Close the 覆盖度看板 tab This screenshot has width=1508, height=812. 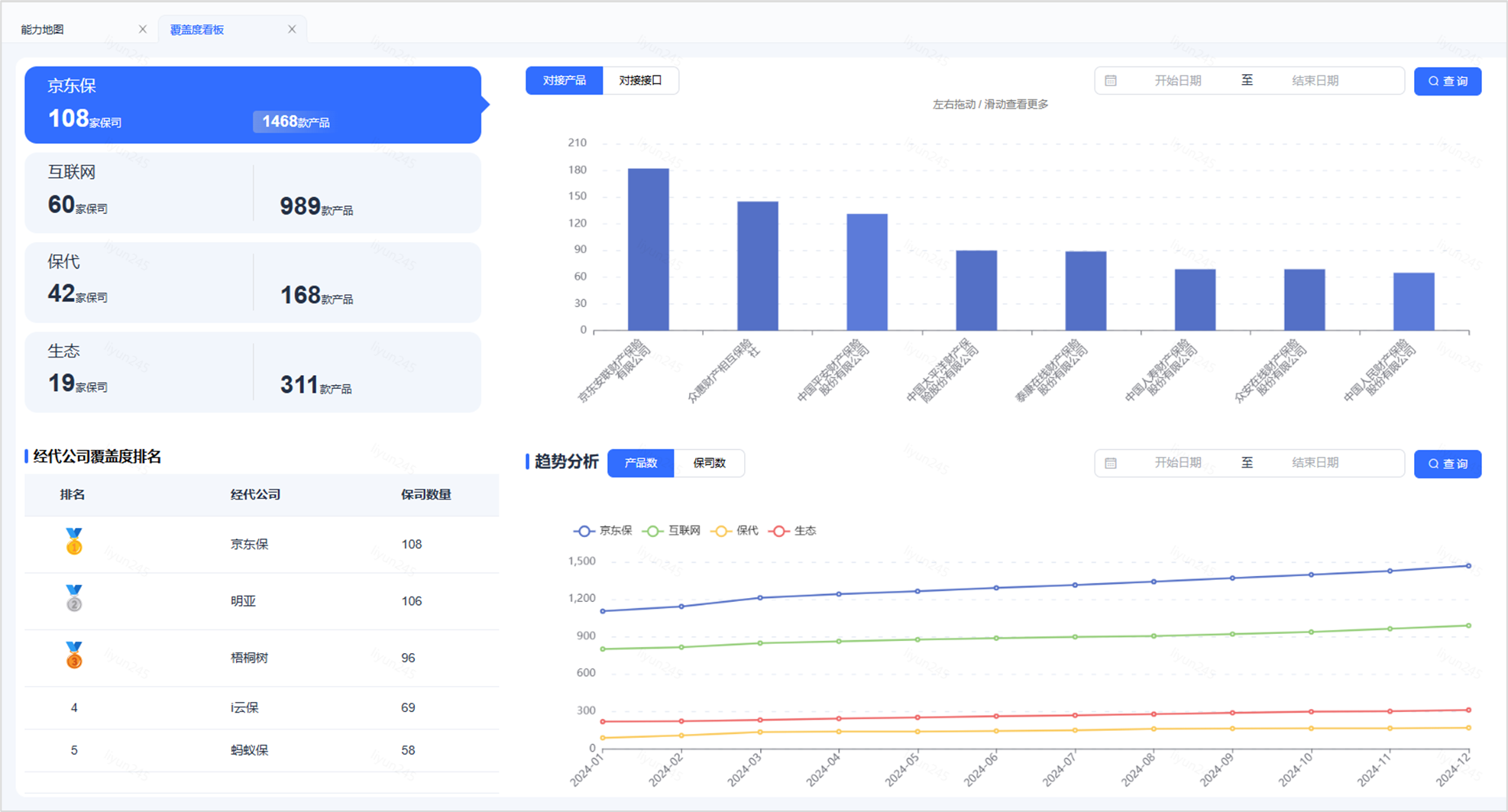(292, 29)
